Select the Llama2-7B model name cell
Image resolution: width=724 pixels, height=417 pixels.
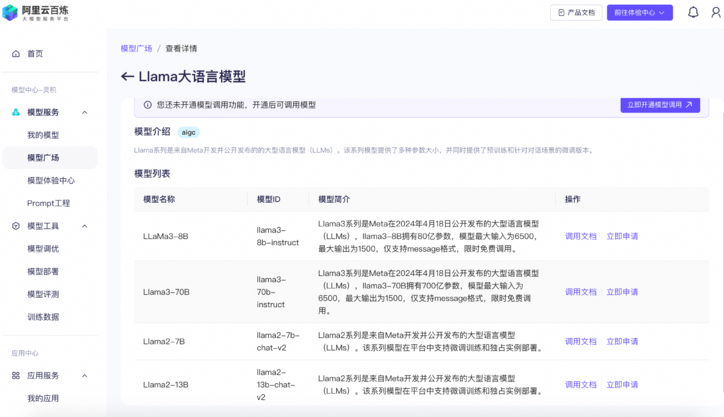click(x=164, y=341)
